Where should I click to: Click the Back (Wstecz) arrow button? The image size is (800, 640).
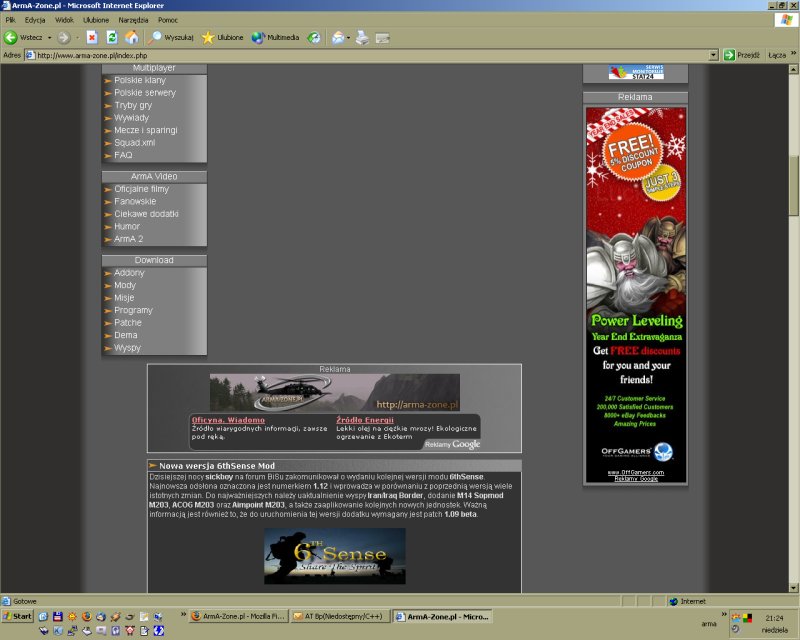(12, 37)
